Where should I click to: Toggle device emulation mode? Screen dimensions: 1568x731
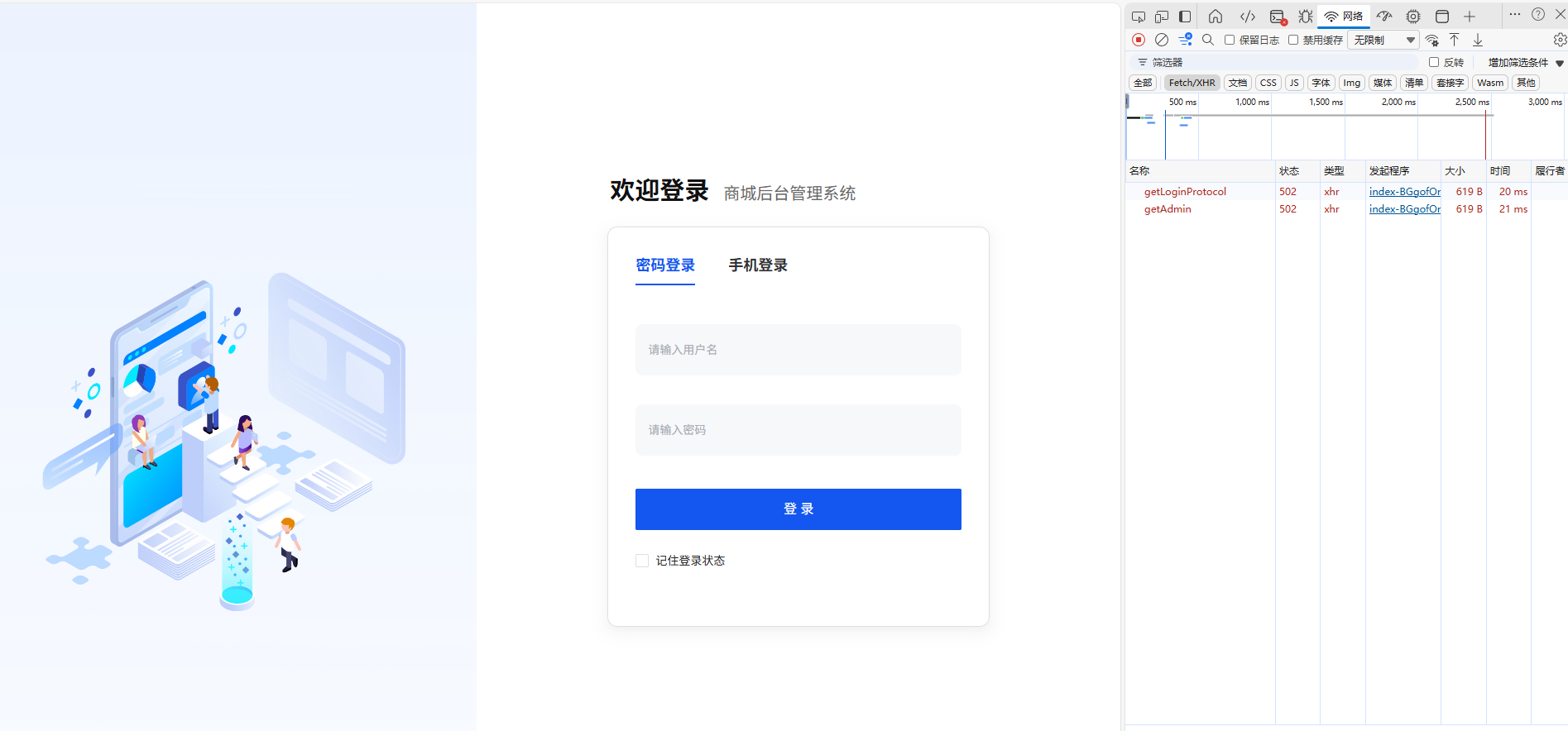click(1162, 17)
